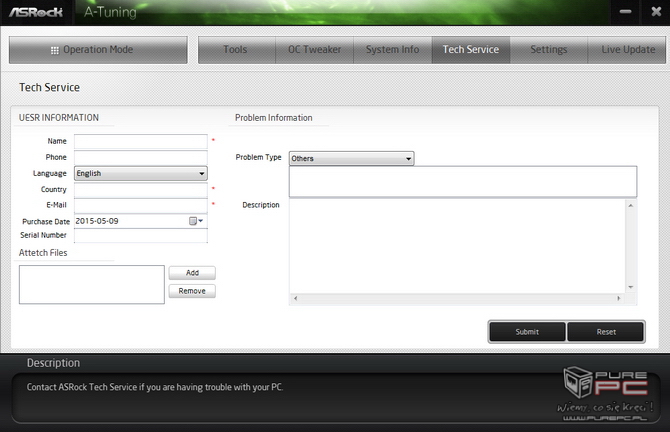This screenshot has width=670, height=432.
Task: Reset the tech service form
Action: [606, 332]
